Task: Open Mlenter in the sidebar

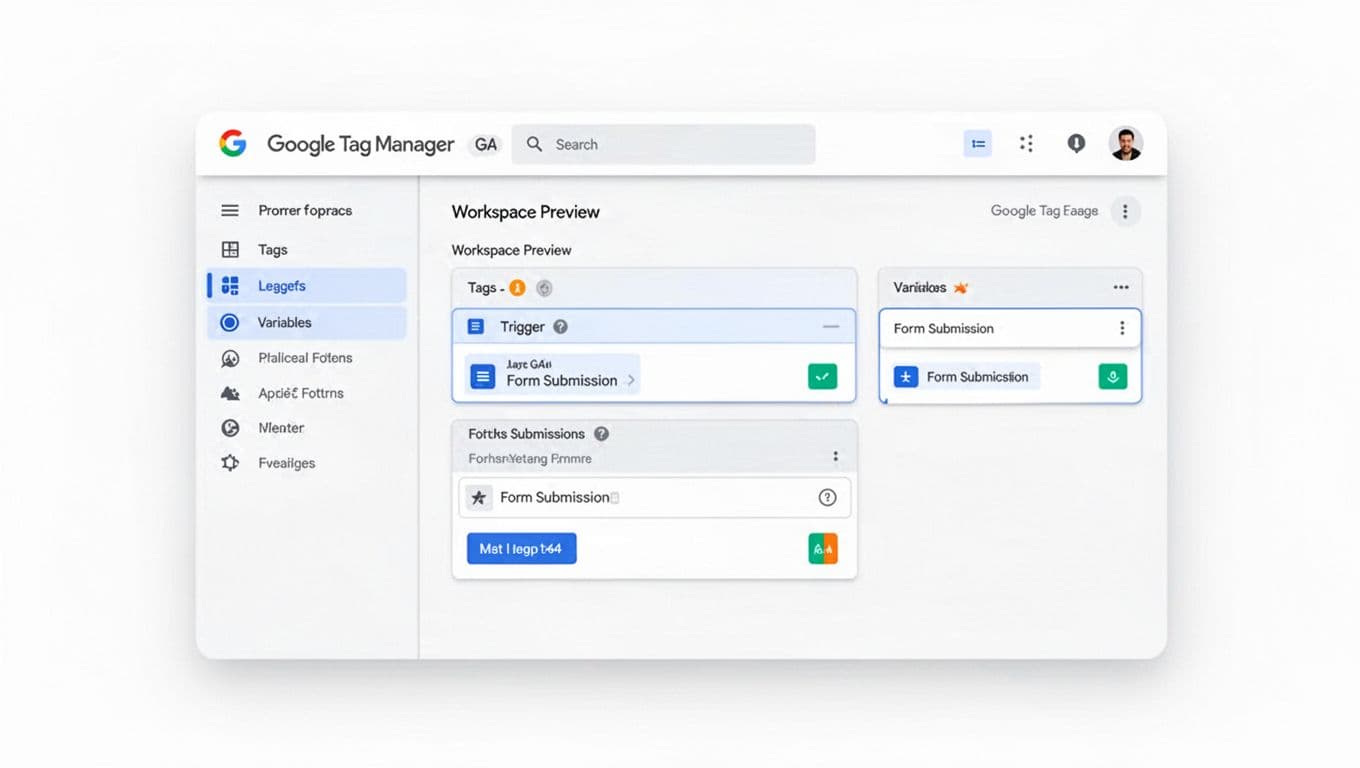Action: click(281, 428)
